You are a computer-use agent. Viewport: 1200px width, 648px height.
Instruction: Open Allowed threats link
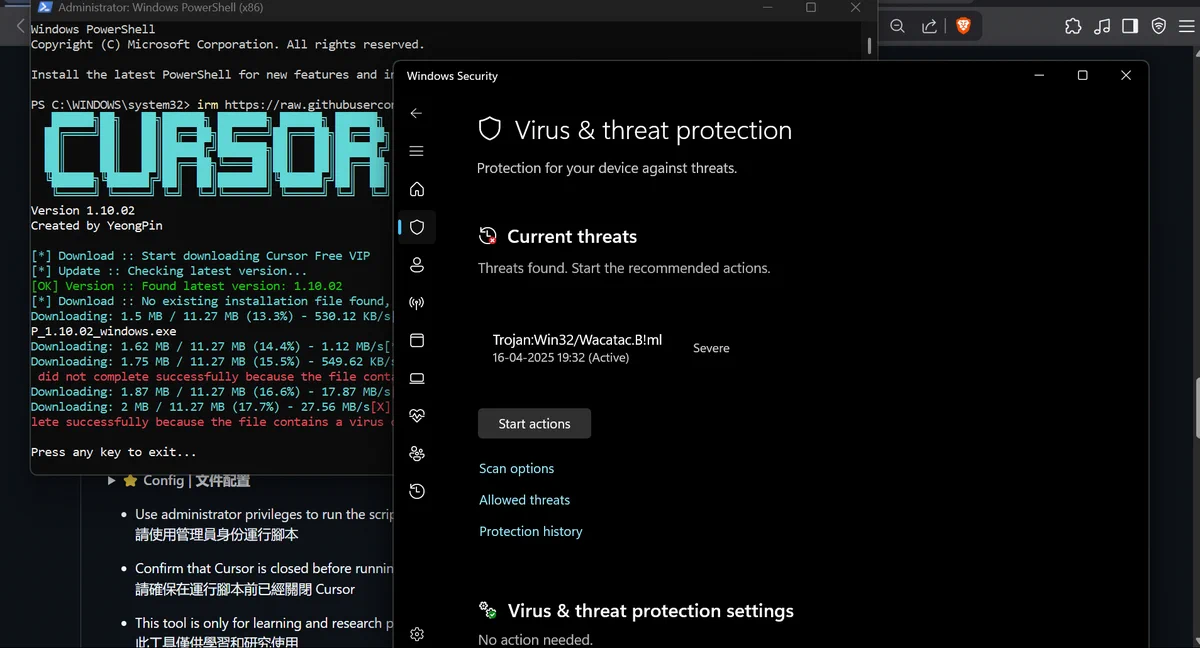tap(524, 500)
